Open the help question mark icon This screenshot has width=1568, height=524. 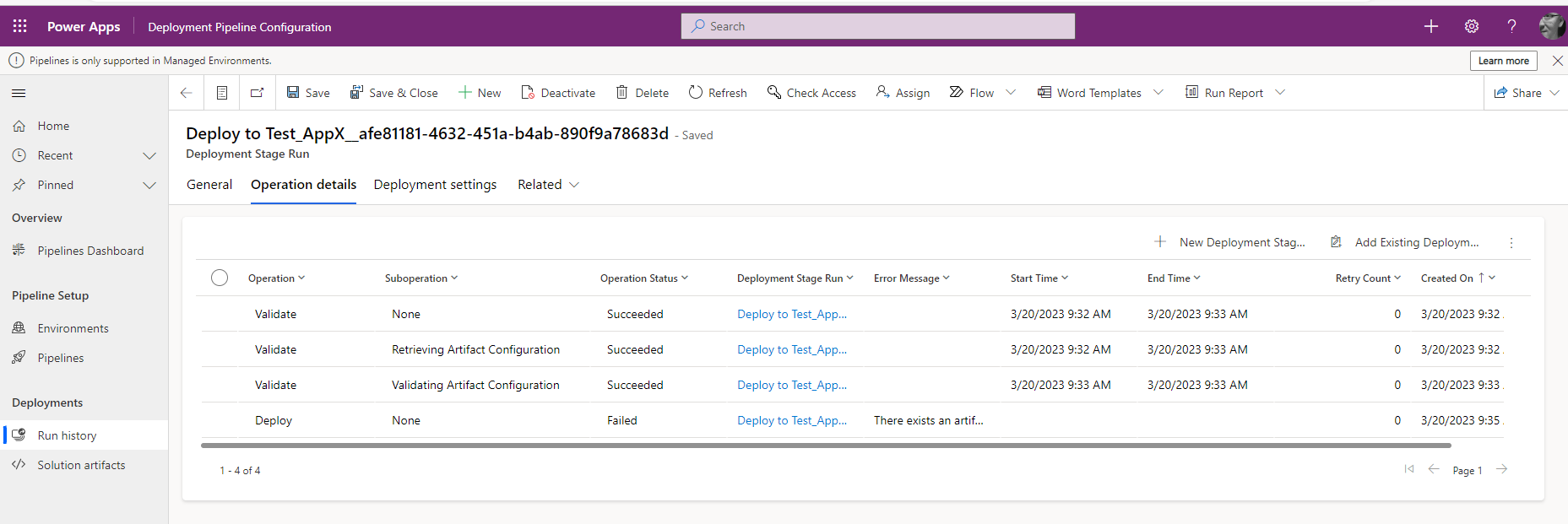click(1511, 26)
